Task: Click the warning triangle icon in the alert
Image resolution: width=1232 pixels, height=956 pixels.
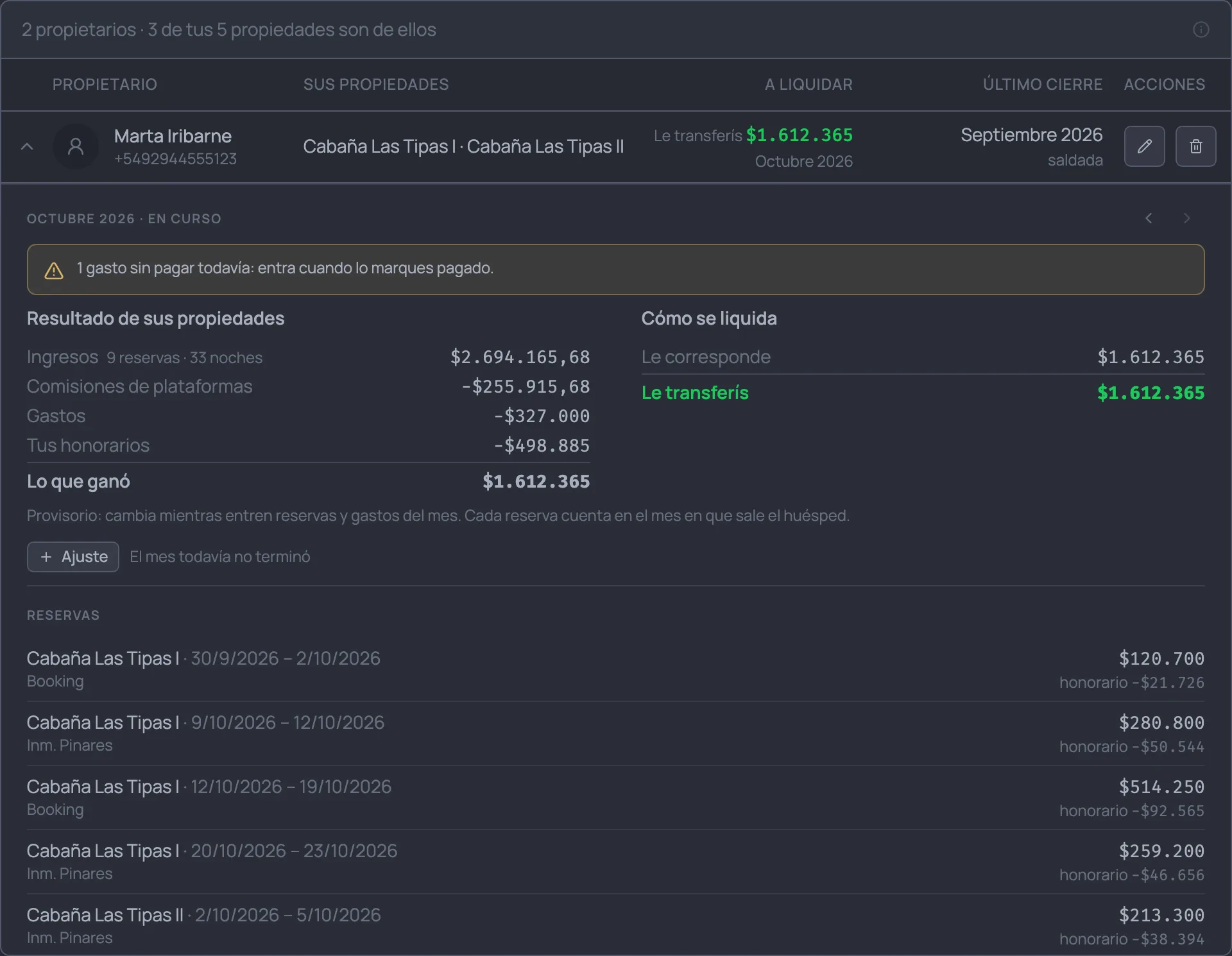Action: tap(54, 270)
